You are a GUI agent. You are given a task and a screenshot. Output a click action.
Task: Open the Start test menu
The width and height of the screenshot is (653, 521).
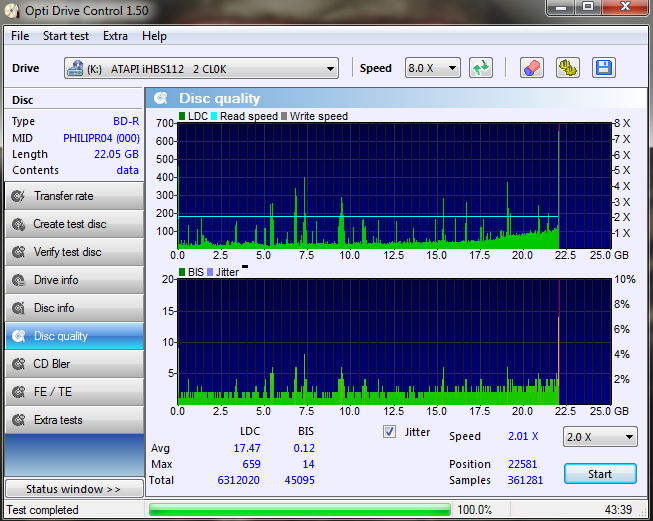click(x=66, y=36)
